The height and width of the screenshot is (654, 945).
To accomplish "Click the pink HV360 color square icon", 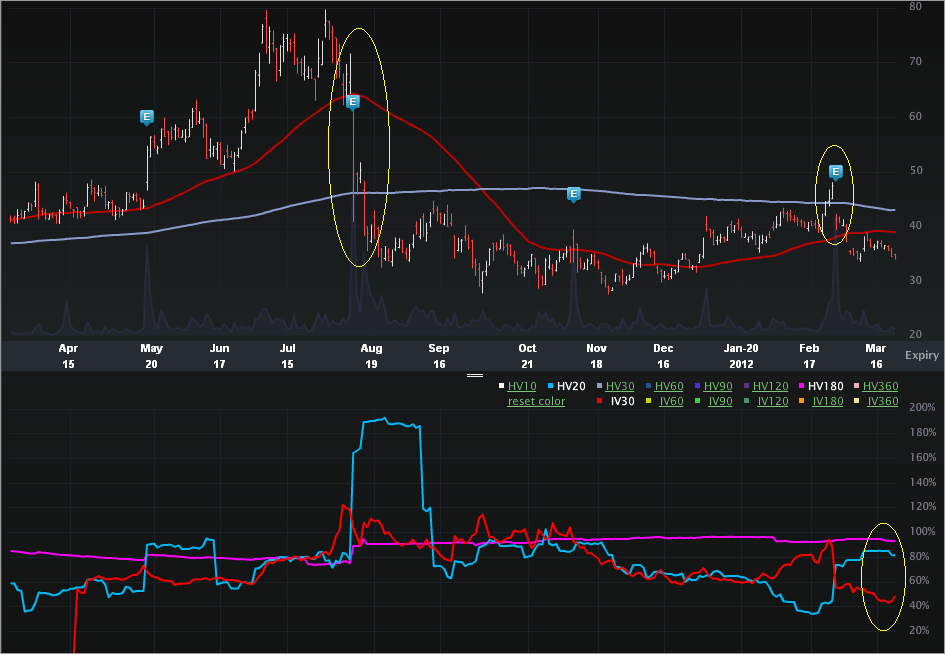I will (854, 383).
